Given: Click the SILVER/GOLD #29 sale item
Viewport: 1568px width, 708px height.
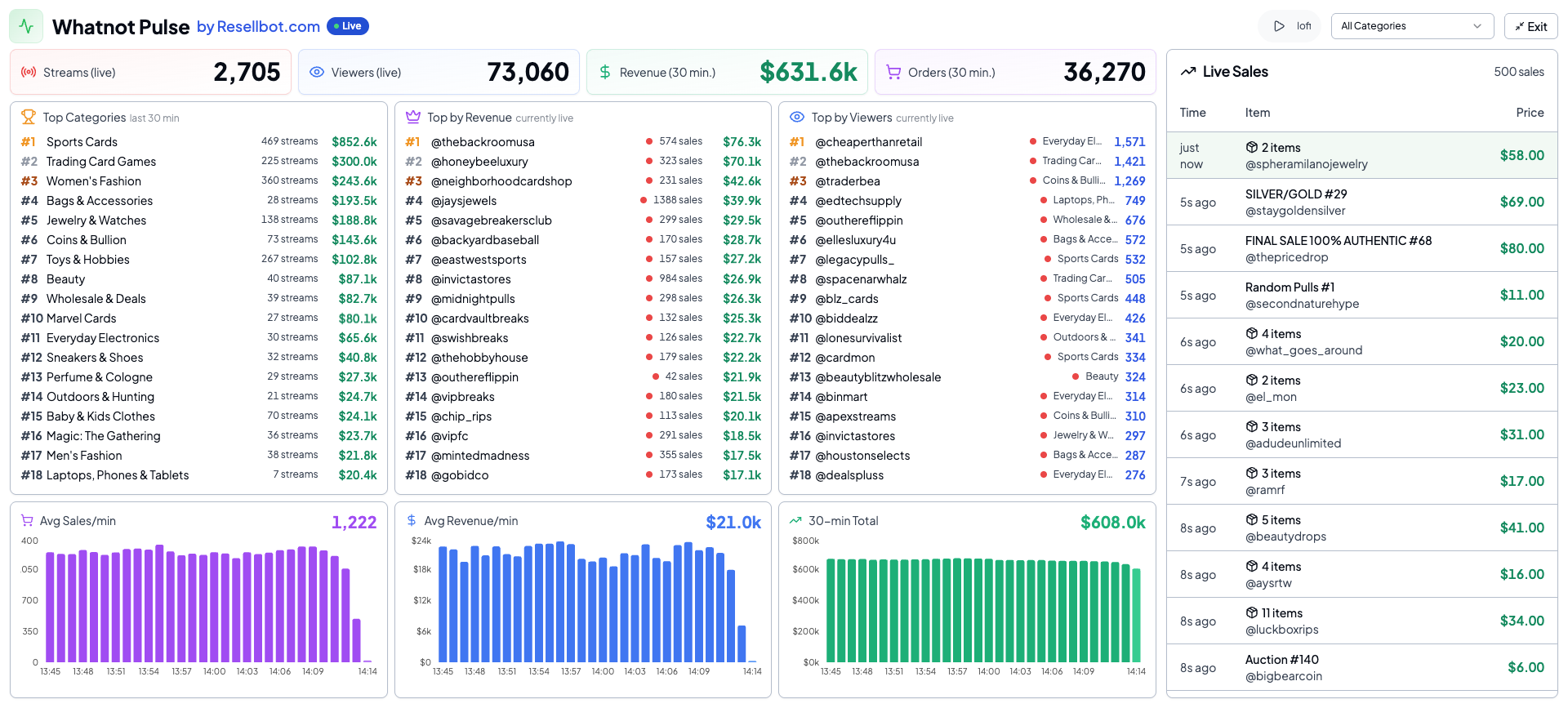Looking at the screenshot, I should [x=1296, y=194].
